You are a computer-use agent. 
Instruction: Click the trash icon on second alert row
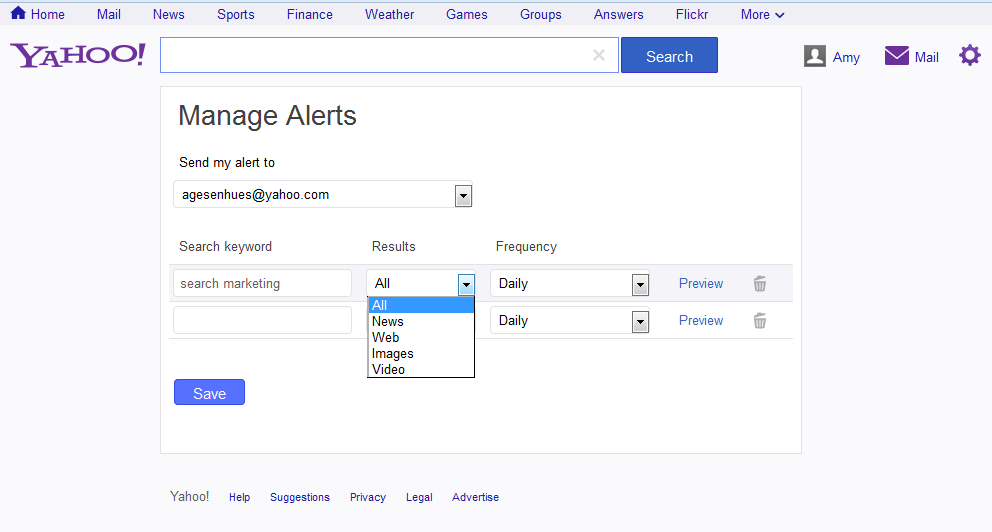[760, 321]
